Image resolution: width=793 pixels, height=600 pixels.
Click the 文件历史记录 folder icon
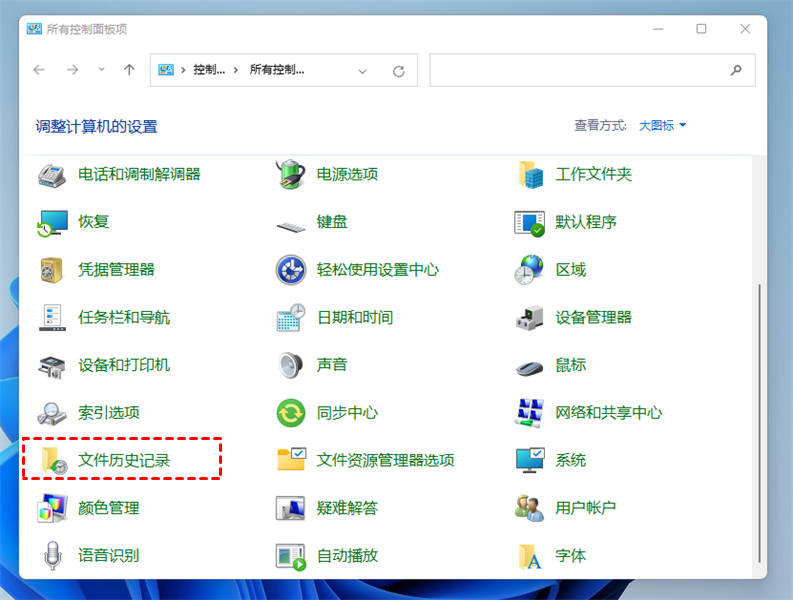tap(55, 460)
